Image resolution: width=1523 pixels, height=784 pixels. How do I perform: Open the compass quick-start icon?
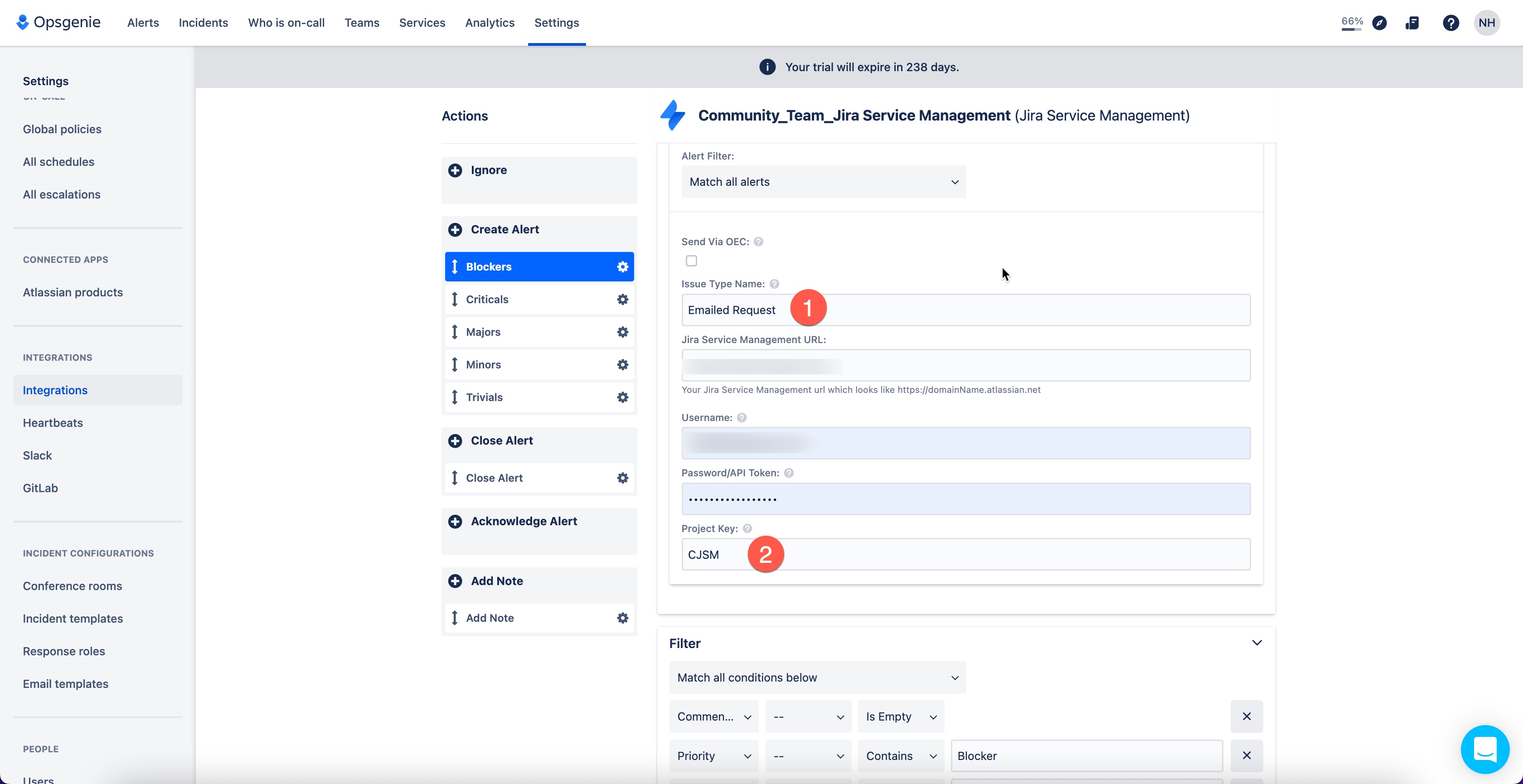(x=1379, y=23)
